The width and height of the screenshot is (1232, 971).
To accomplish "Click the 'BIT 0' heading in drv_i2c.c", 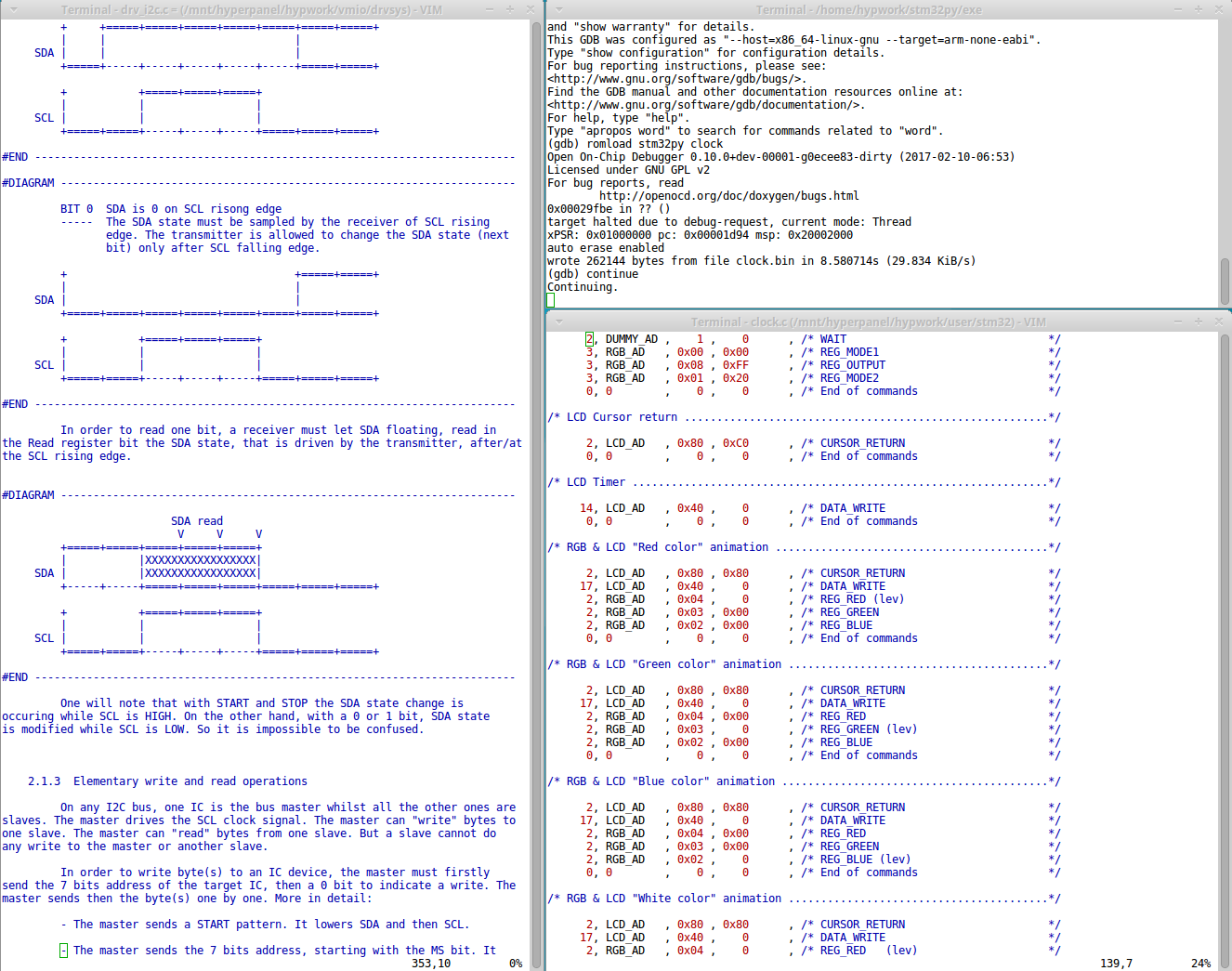I will (x=77, y=209).
